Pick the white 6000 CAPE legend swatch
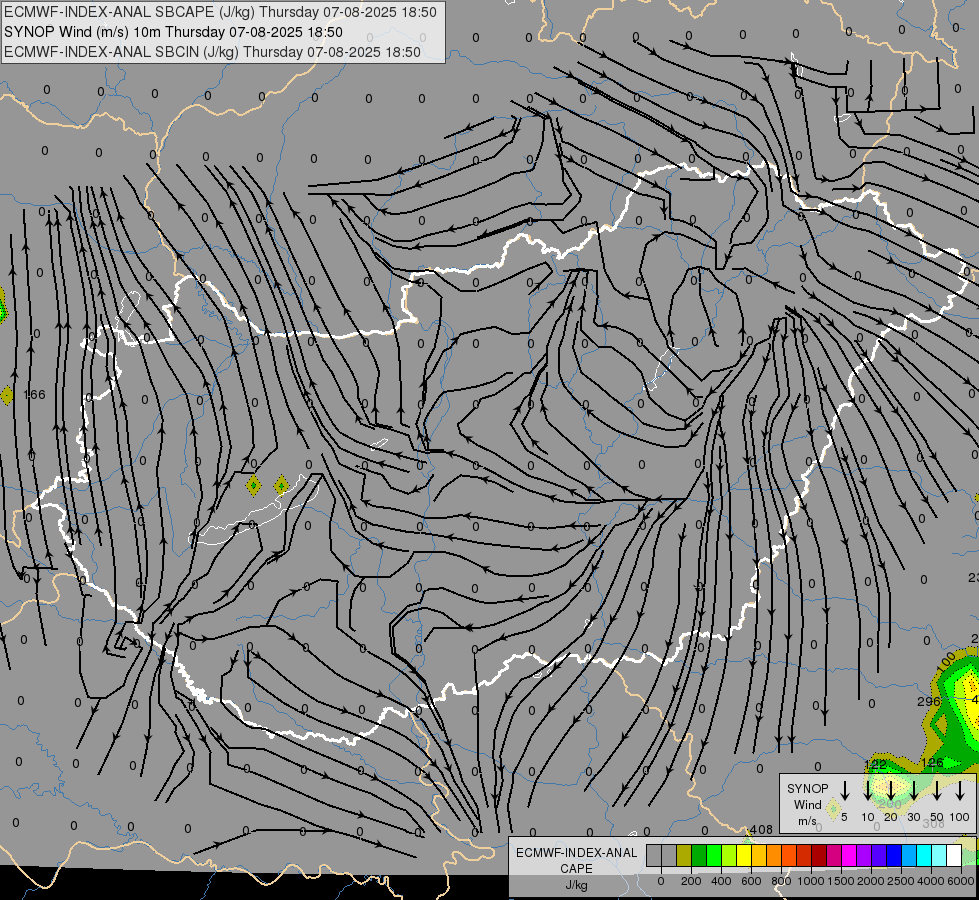 click(955, 856)
